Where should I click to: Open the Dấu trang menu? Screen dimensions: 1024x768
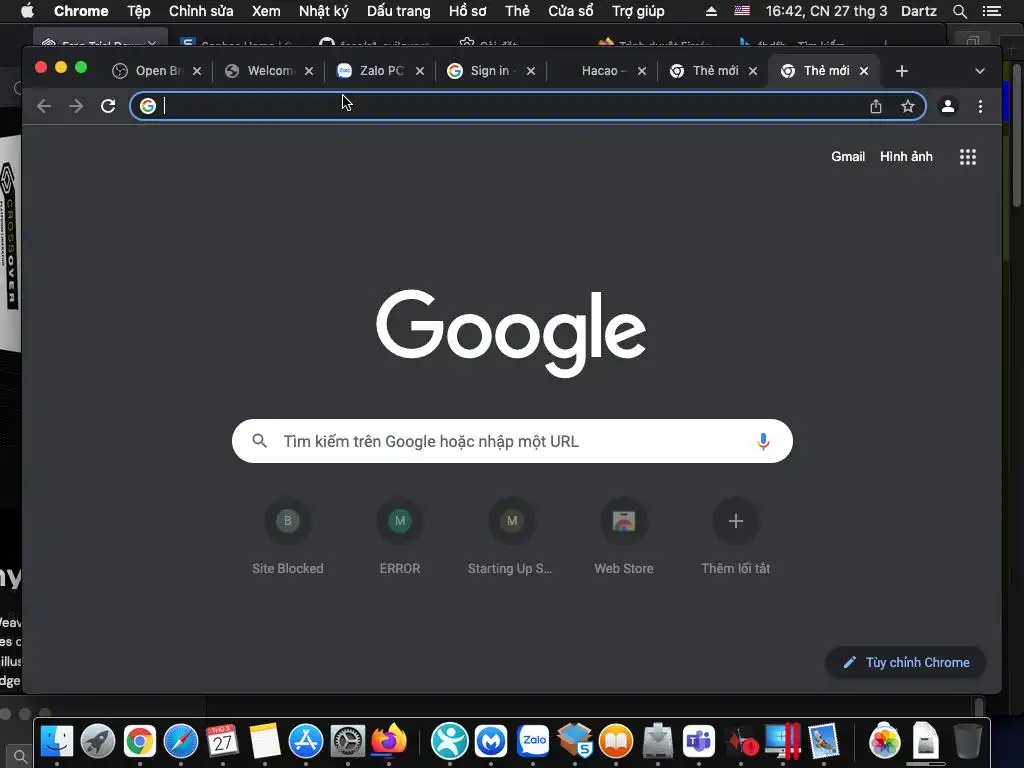click(x=398, y=11)
